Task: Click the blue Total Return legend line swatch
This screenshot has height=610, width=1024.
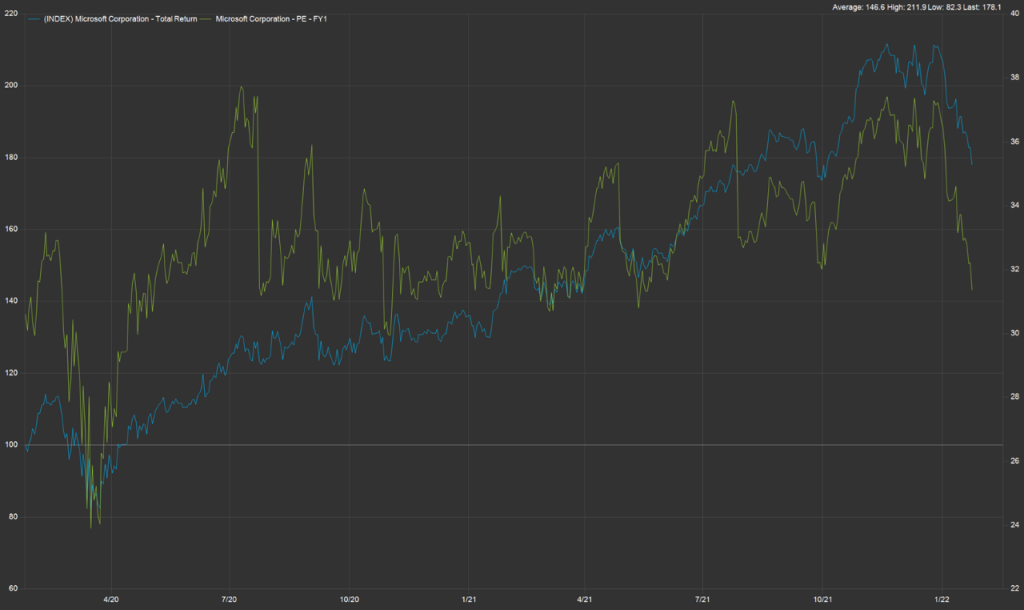Action: click(x=34, y=19)
